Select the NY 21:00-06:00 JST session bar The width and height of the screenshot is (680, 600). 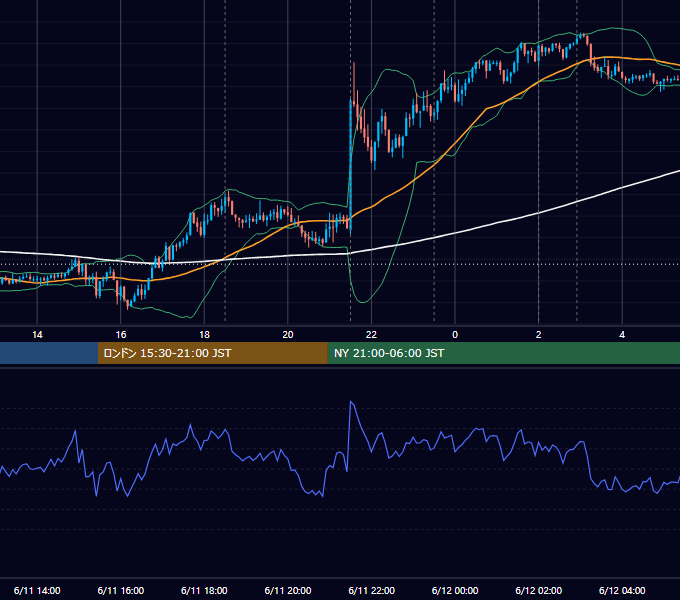point(503,353)
